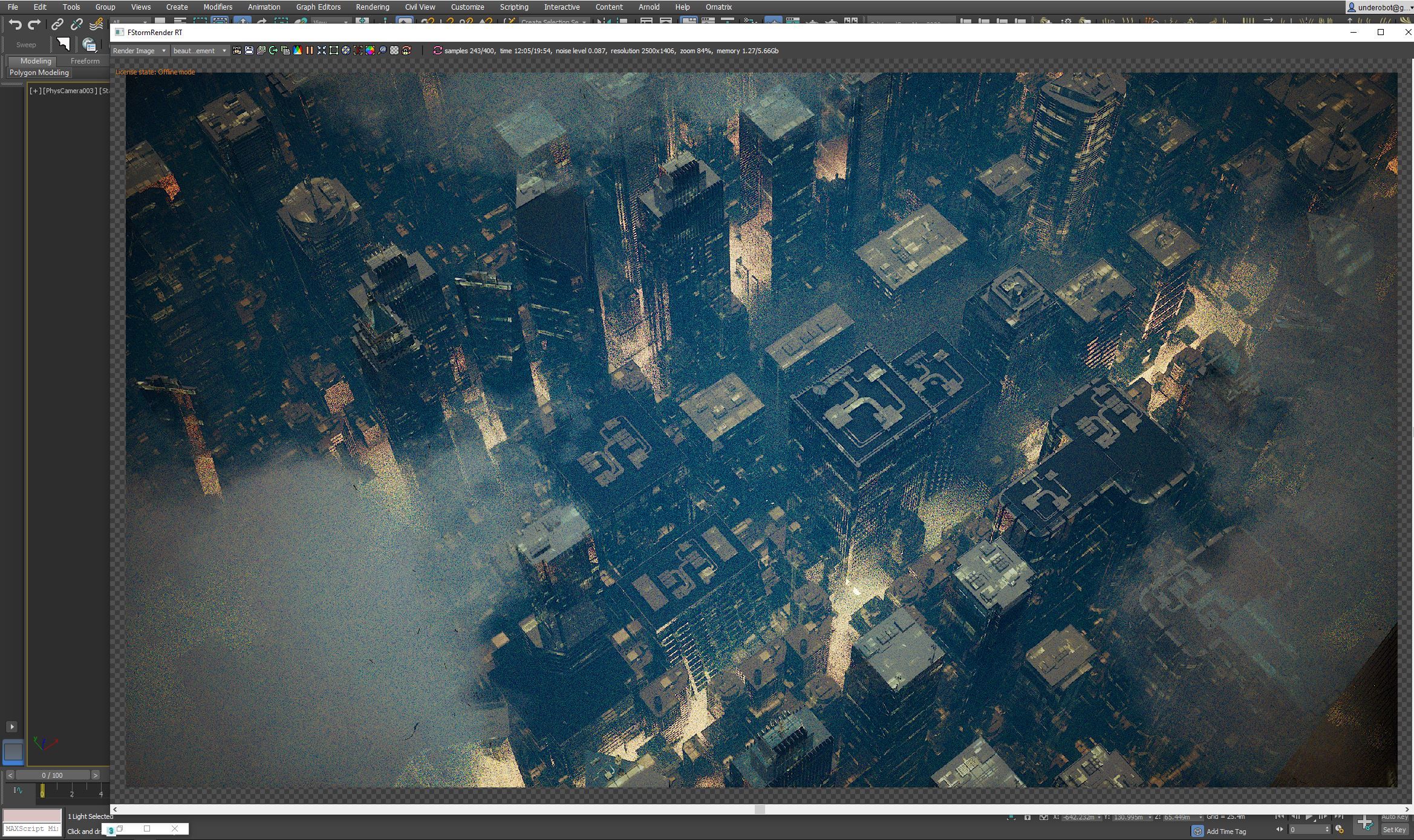1414x840 pixels.
Task: Switch to the Freeform ribbon tab
Action: click(x=85, y=61)
